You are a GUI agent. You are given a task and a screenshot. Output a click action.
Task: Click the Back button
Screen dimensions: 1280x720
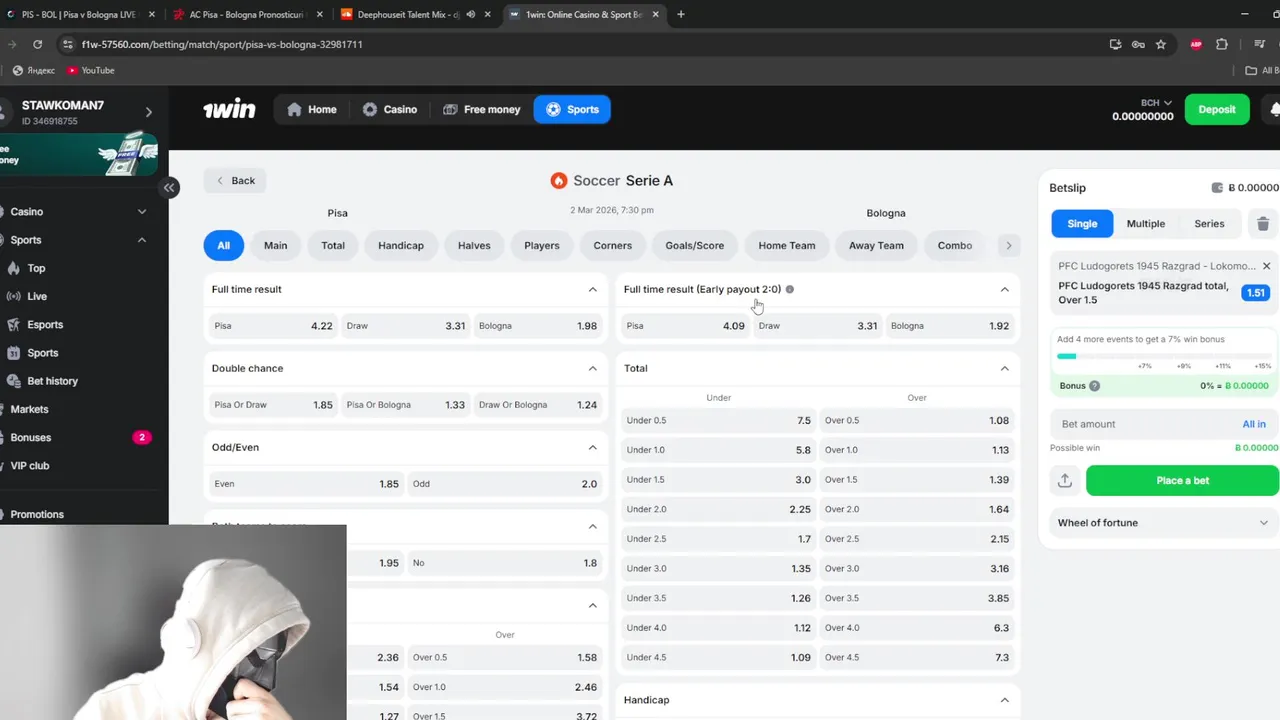(x=235, y=181)
